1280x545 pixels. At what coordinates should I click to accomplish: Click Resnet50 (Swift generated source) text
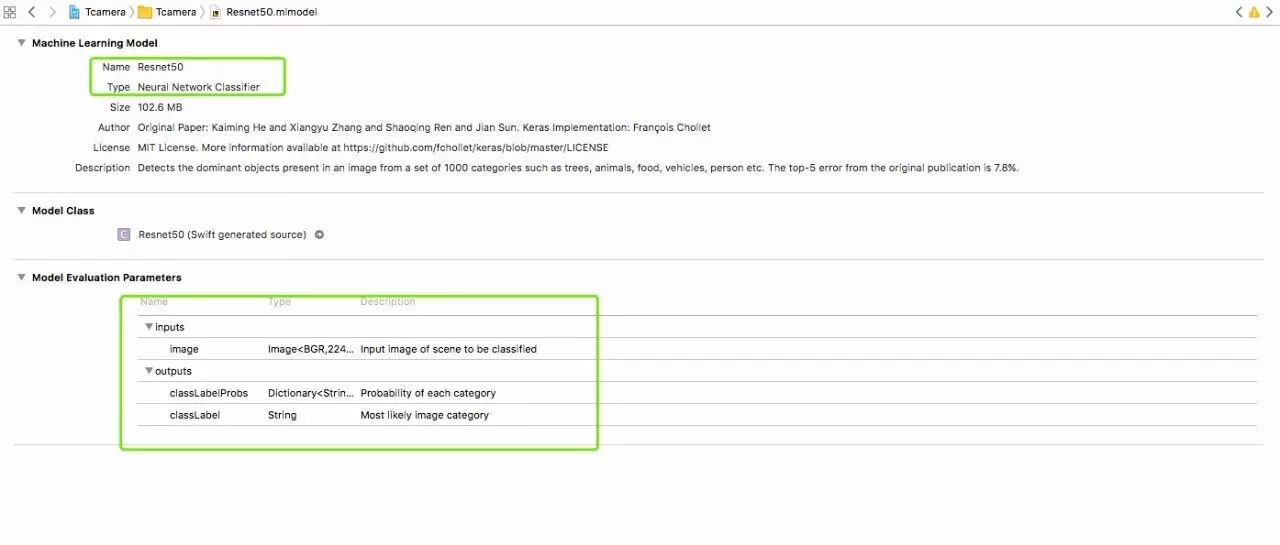point(222,235)
